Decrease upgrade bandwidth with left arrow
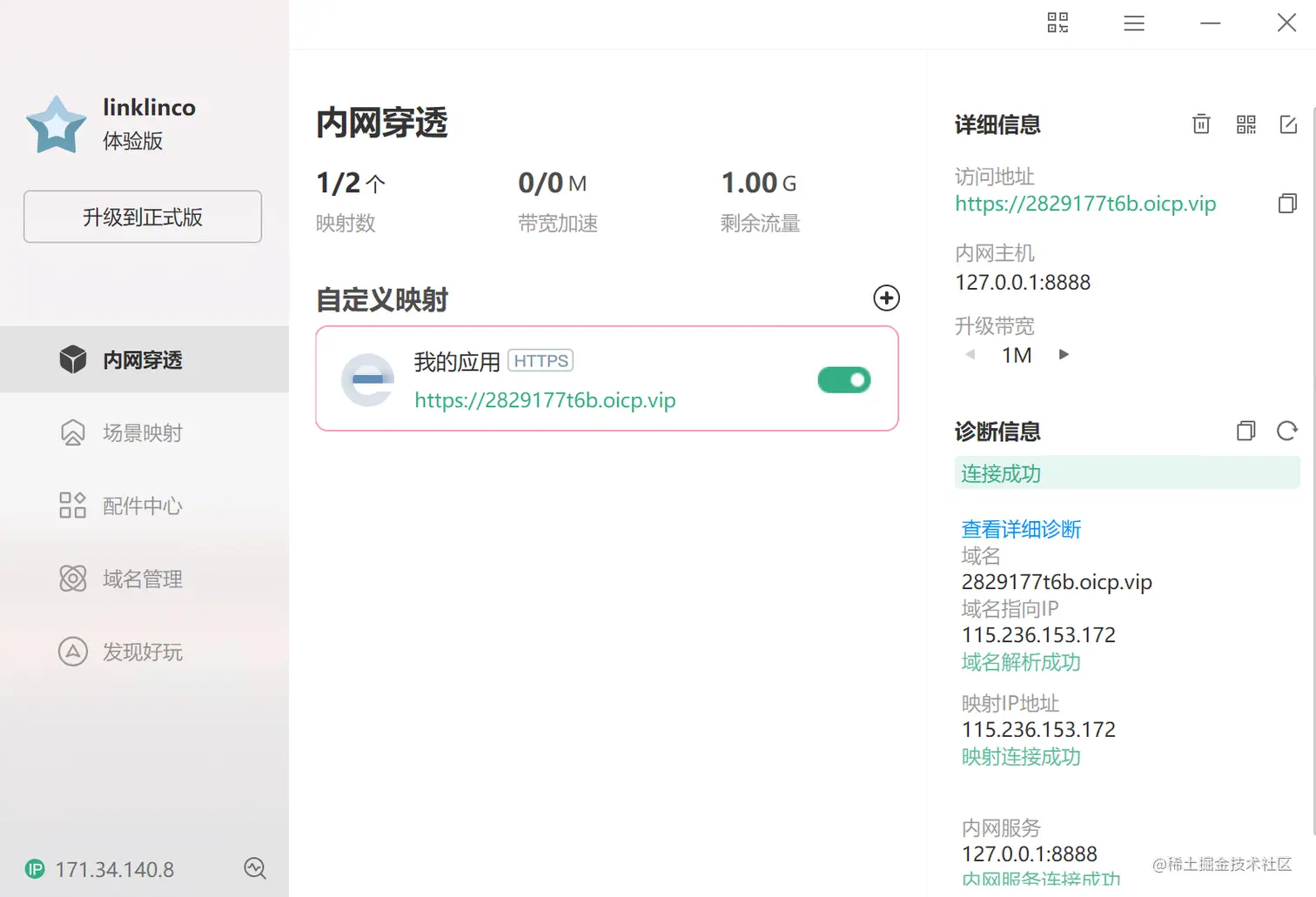The height and width of the screenshot is (897, 1316). pos(970,355)
